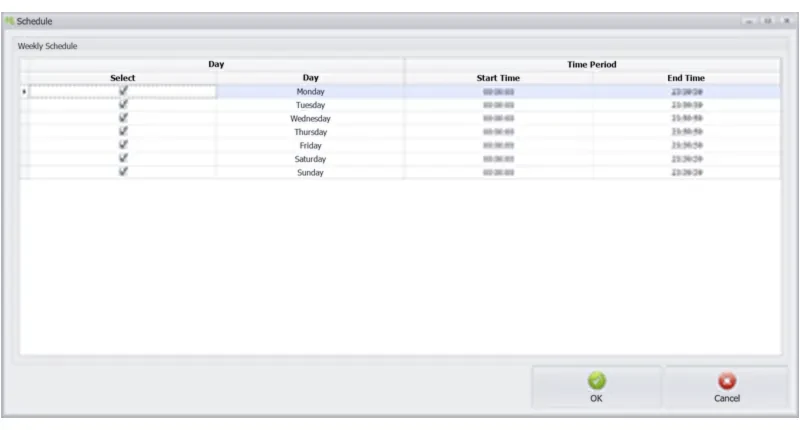Select the Saturday day cell
Viewport: 800px width, 430px height.
(310, 159)
